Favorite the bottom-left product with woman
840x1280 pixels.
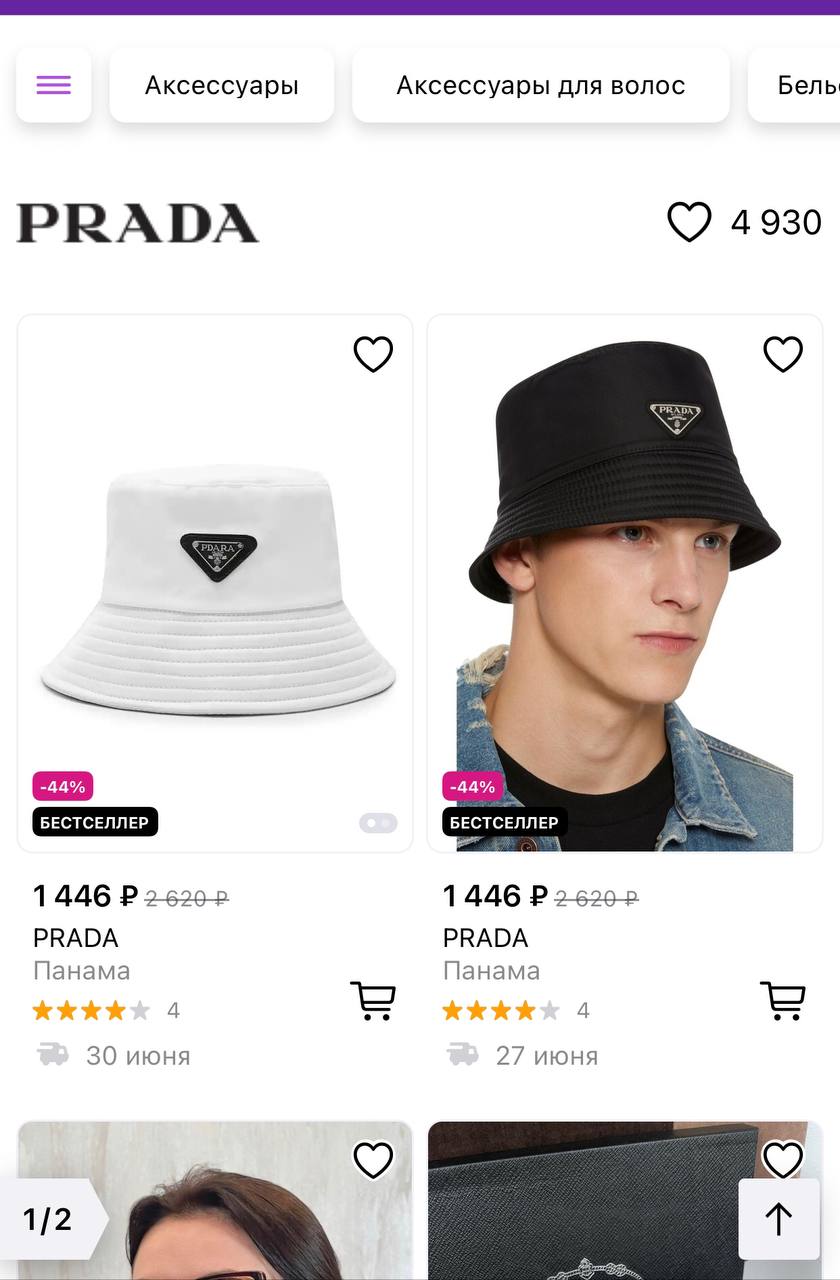(373, 1160)
